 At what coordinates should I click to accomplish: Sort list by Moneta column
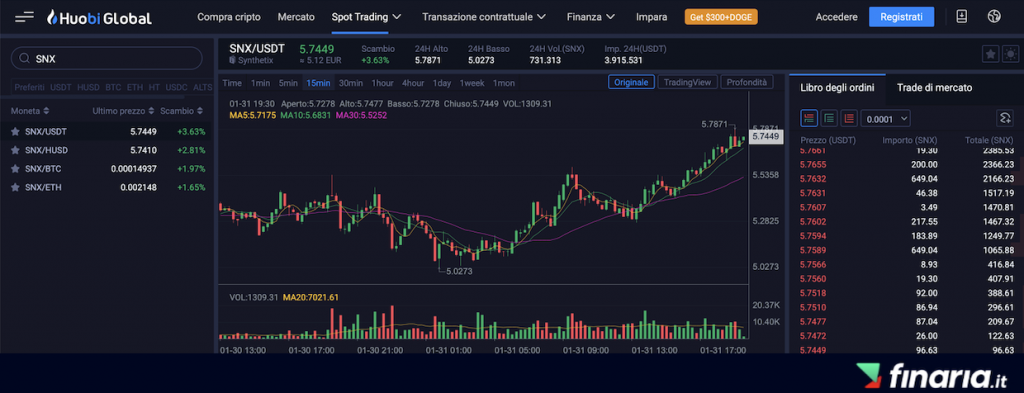(x=29, y=111)
